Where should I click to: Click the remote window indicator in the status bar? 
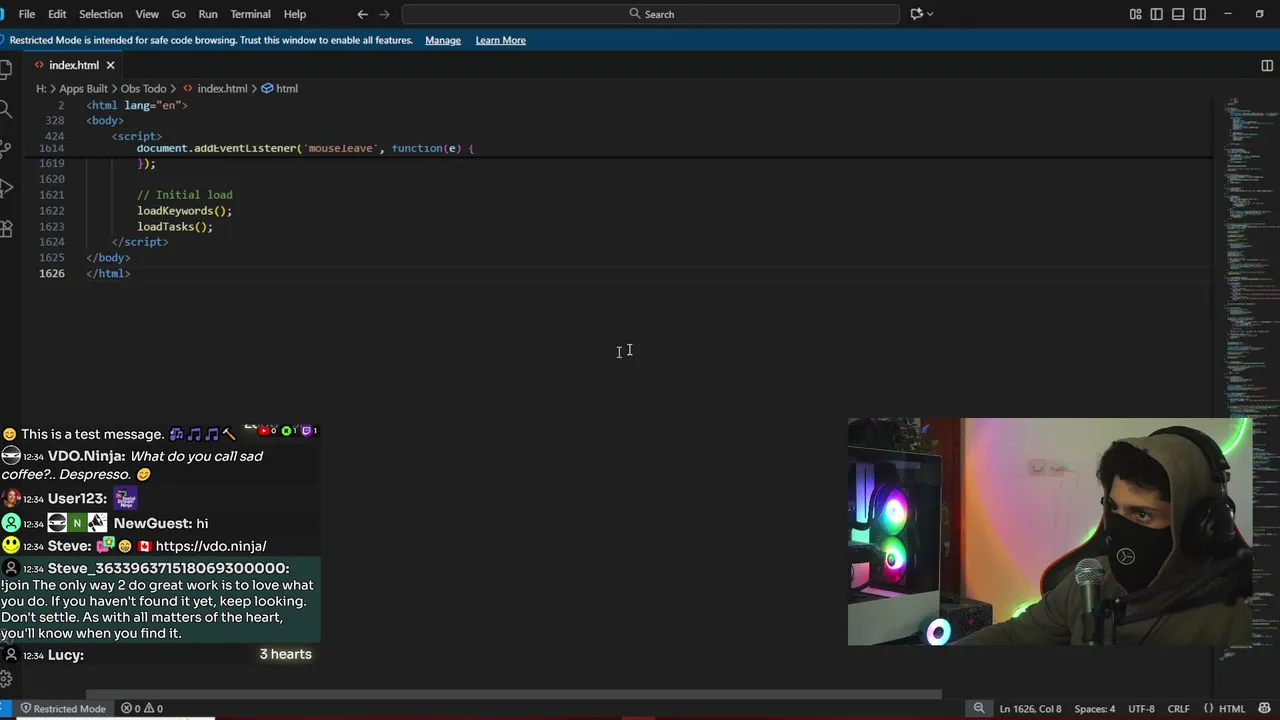[6, 708]
